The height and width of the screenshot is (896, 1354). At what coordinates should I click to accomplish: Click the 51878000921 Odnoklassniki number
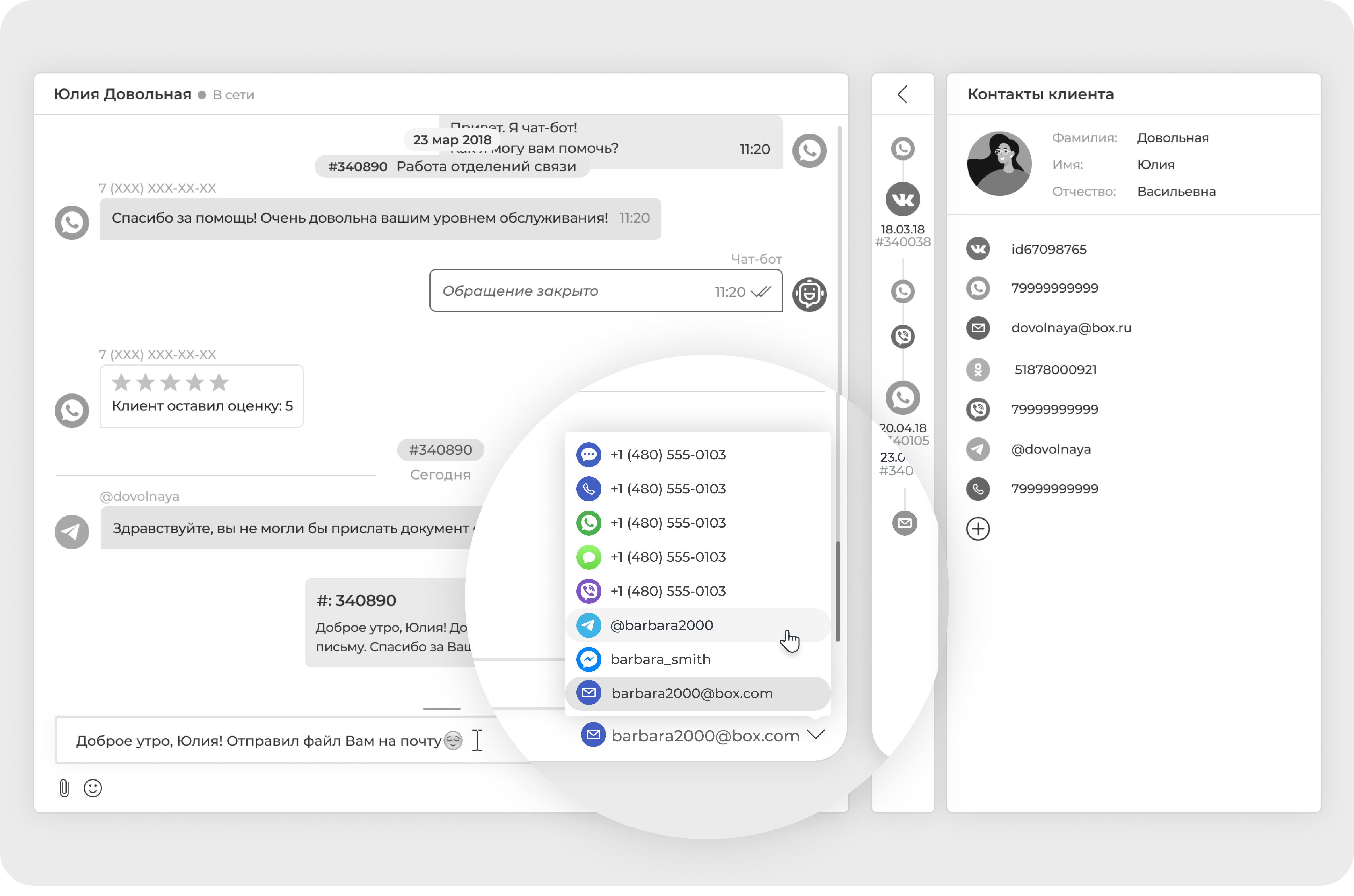(x=1055, y=370)
